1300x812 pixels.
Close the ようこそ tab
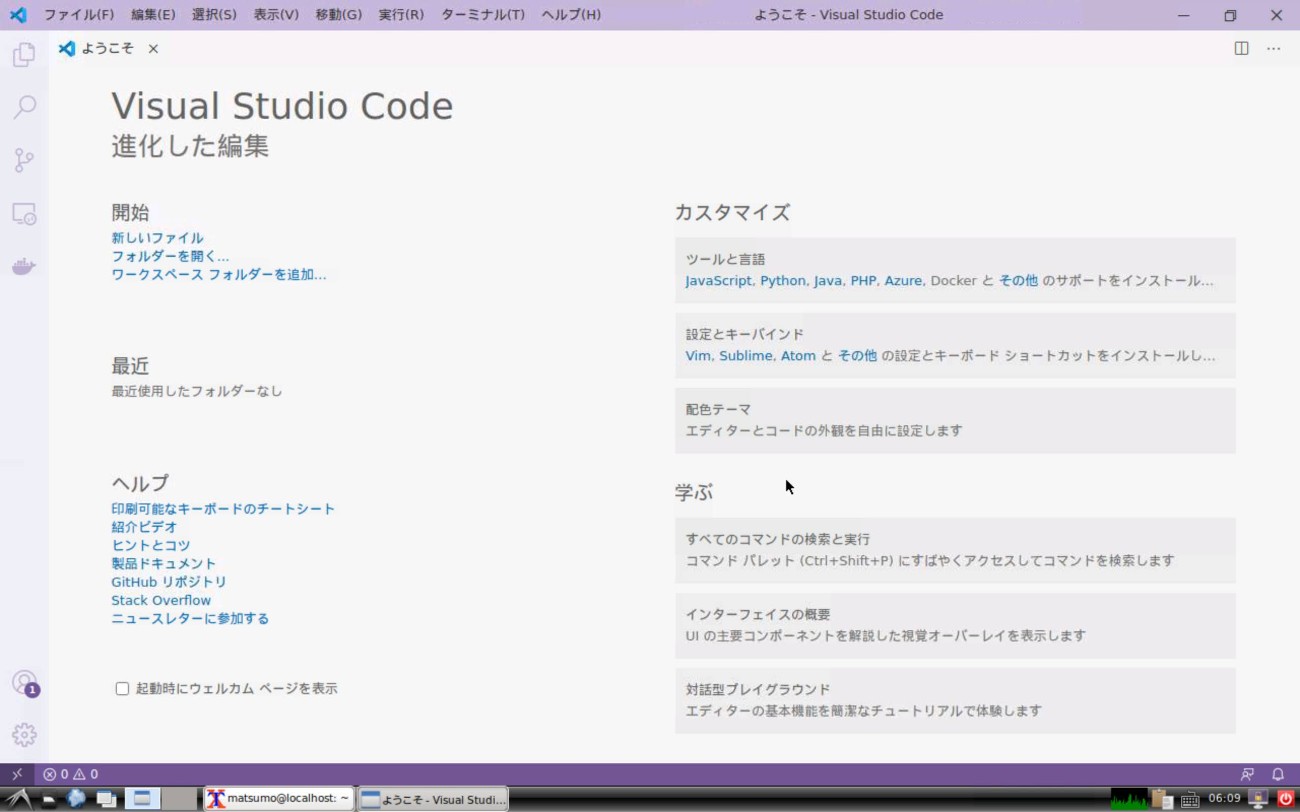click(x=153, y=48)
